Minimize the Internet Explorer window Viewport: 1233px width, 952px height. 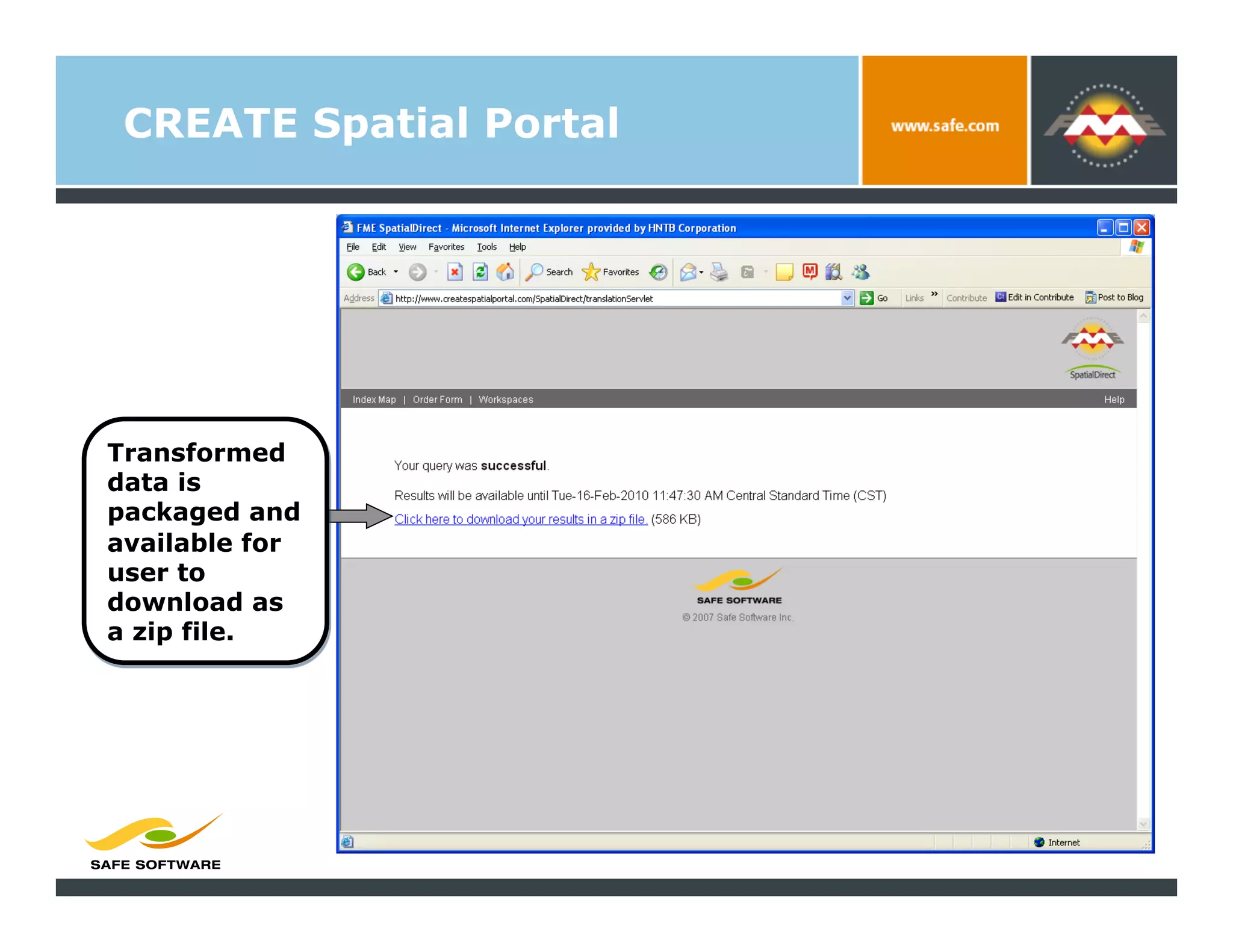coord(1105,227)
